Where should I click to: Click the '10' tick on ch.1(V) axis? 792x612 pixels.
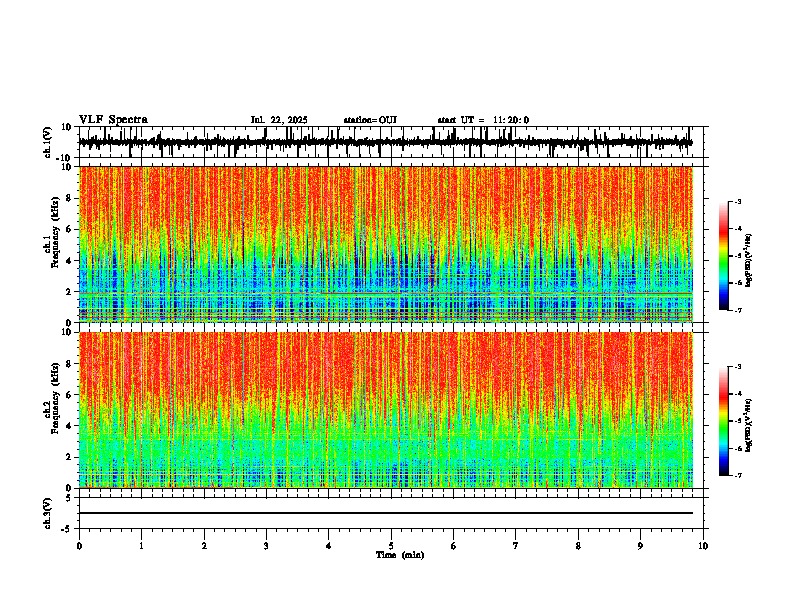click(x=68, y=127)
